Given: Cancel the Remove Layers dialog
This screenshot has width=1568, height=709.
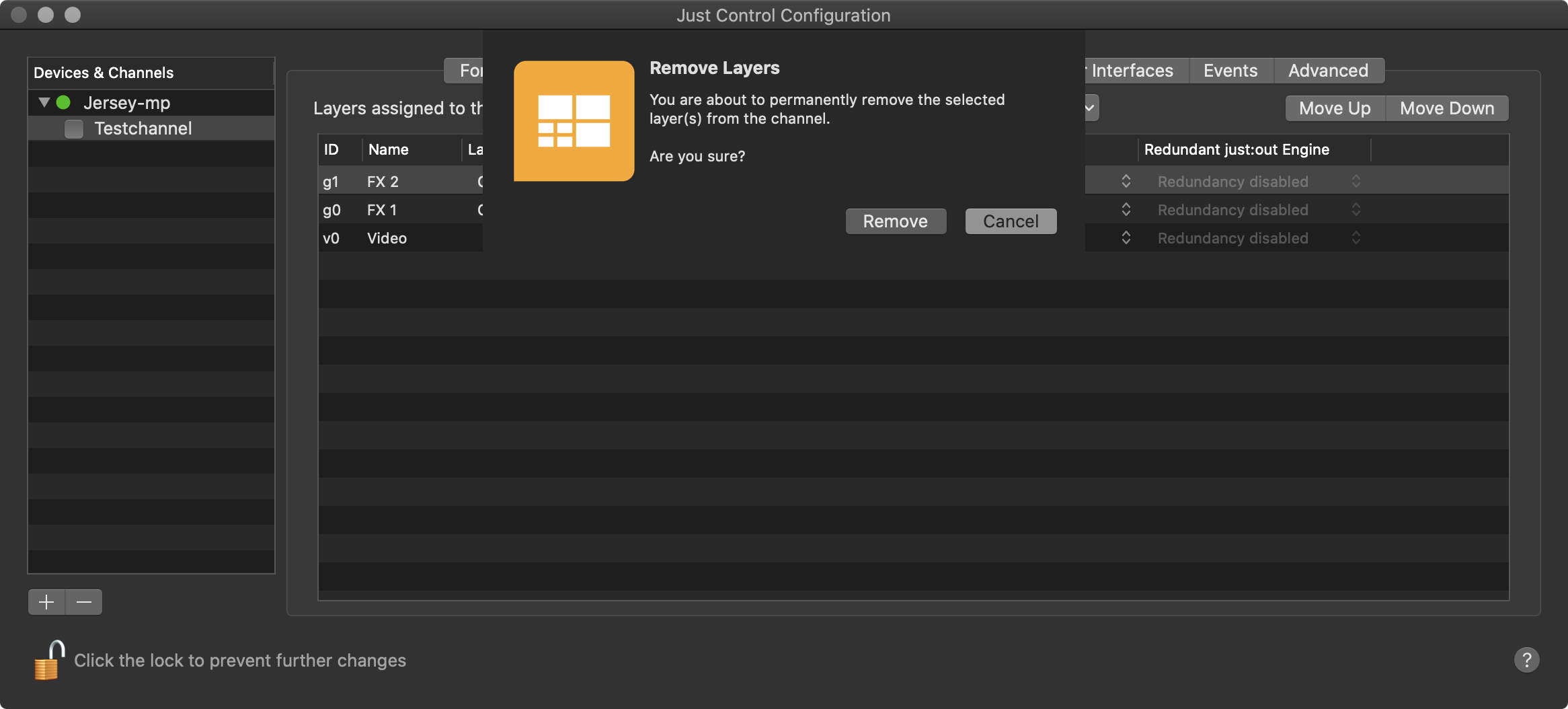Looking at the screenshot, I should coord(1011,221).
